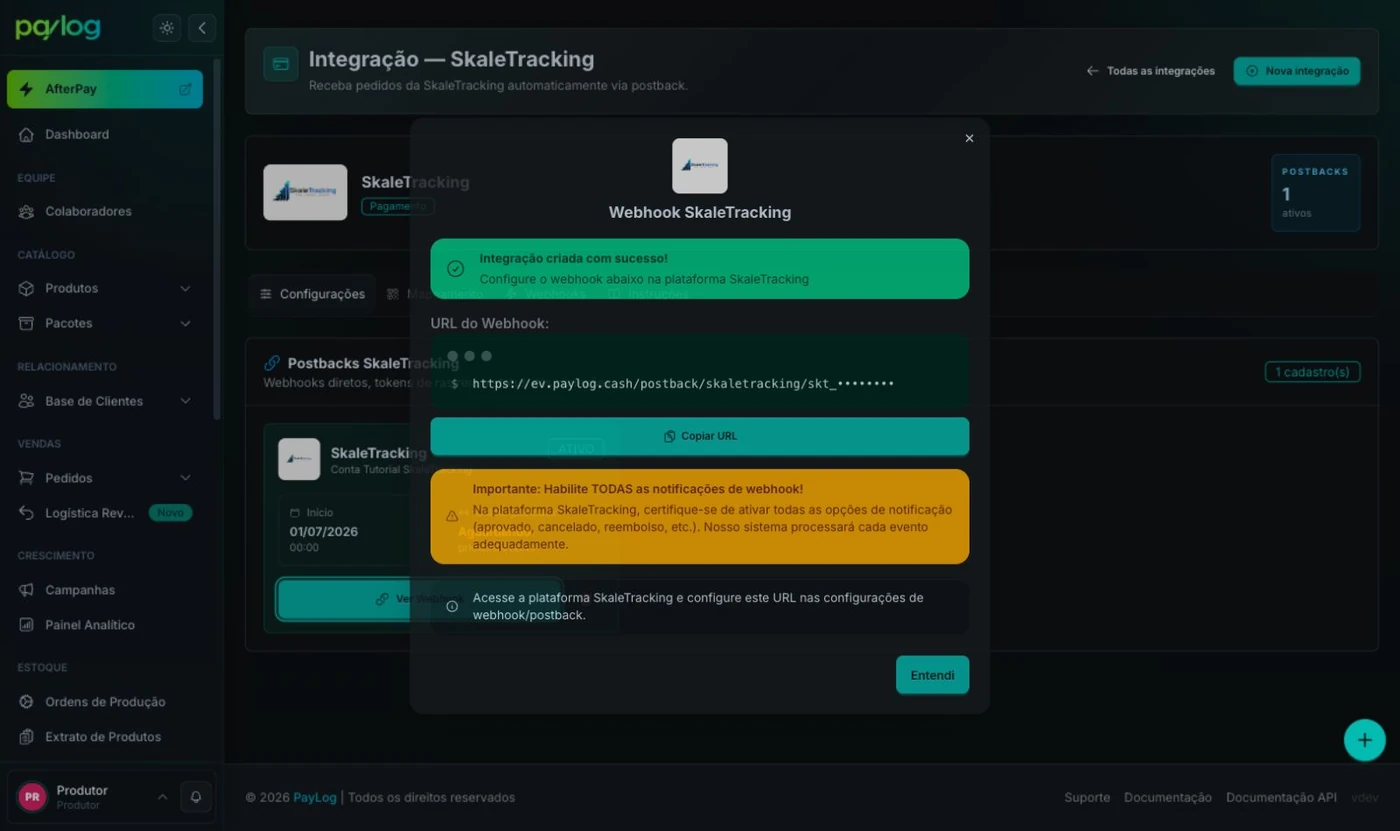The width and height of the screenshot is (1400, 831).
Task: Click the SkaleTracking logo on the page header card
Action: click(x=305, y=192)
